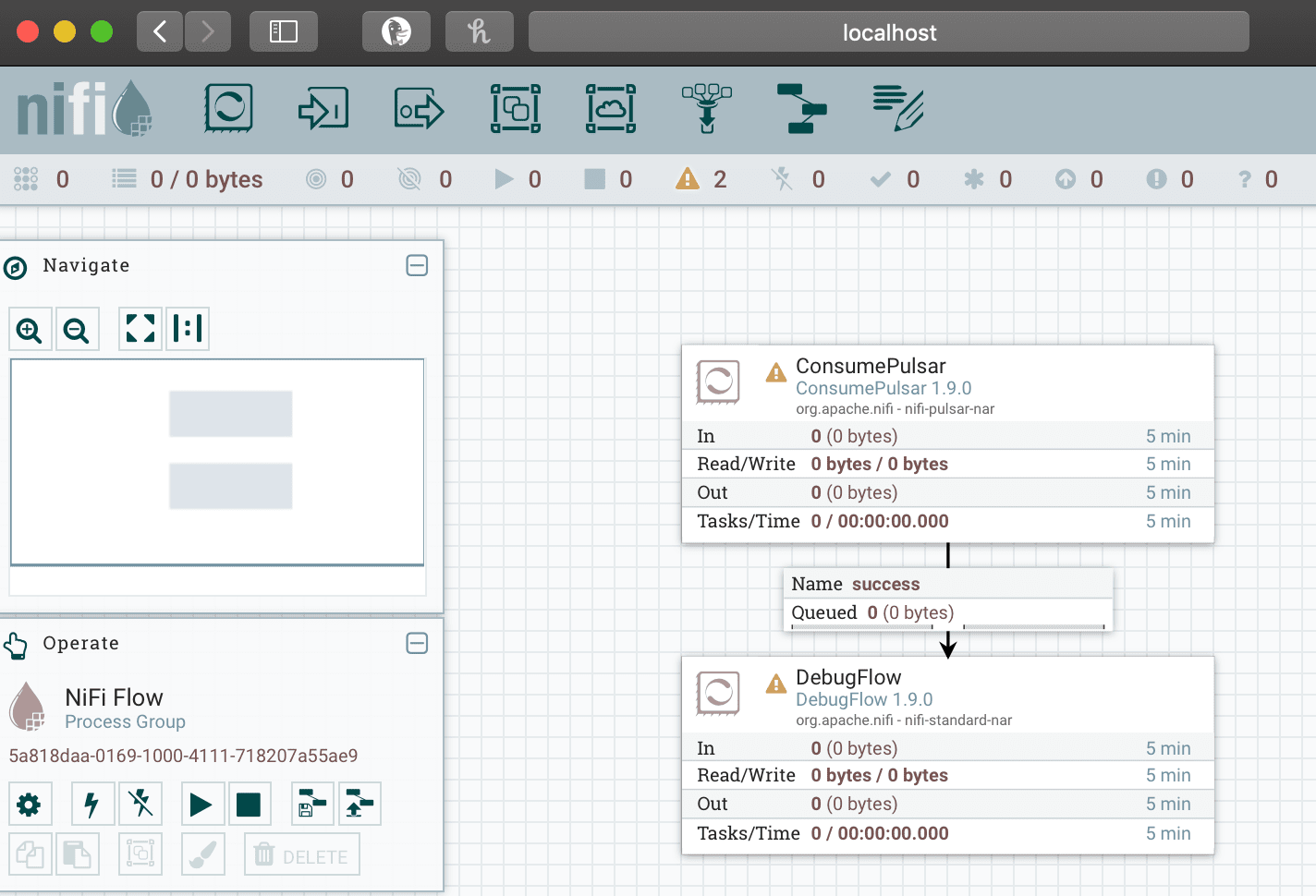The height and width of the screenshot is (896, 1316).
Task: Click the sync failure question mark status
Action: click(x=1259, y=179)
